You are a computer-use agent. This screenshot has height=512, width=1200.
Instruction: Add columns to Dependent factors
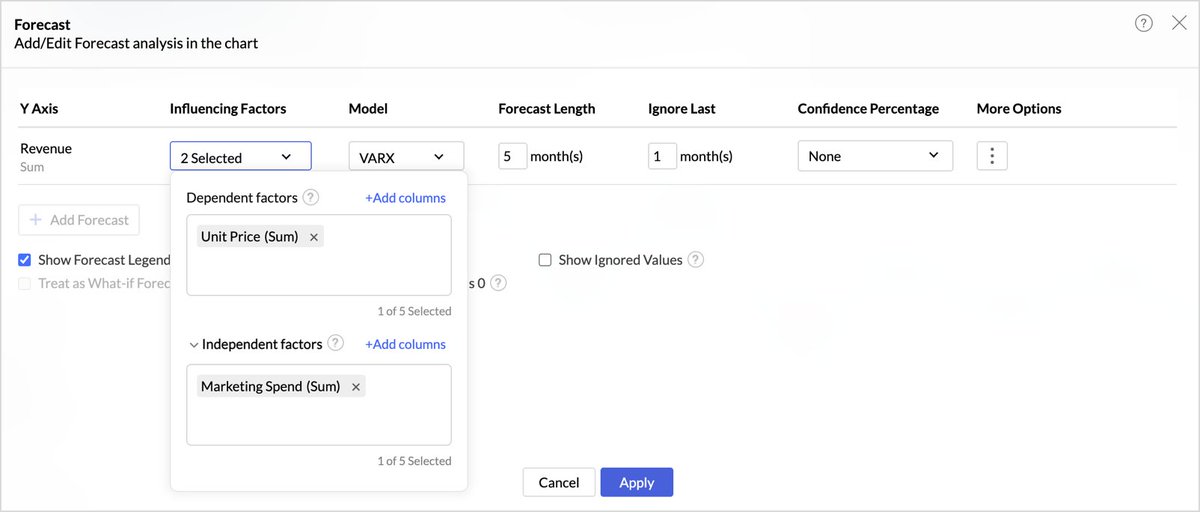(405, 198)
